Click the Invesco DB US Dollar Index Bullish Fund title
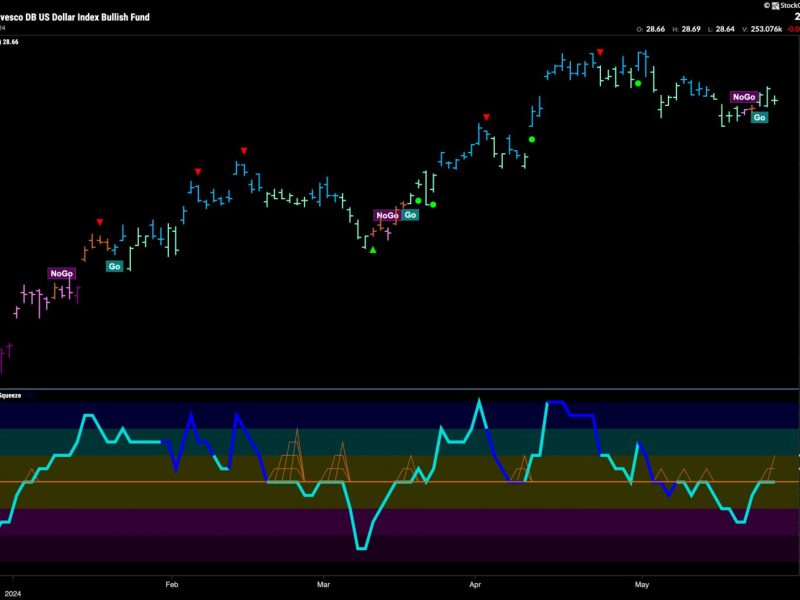 coord(75,17)
